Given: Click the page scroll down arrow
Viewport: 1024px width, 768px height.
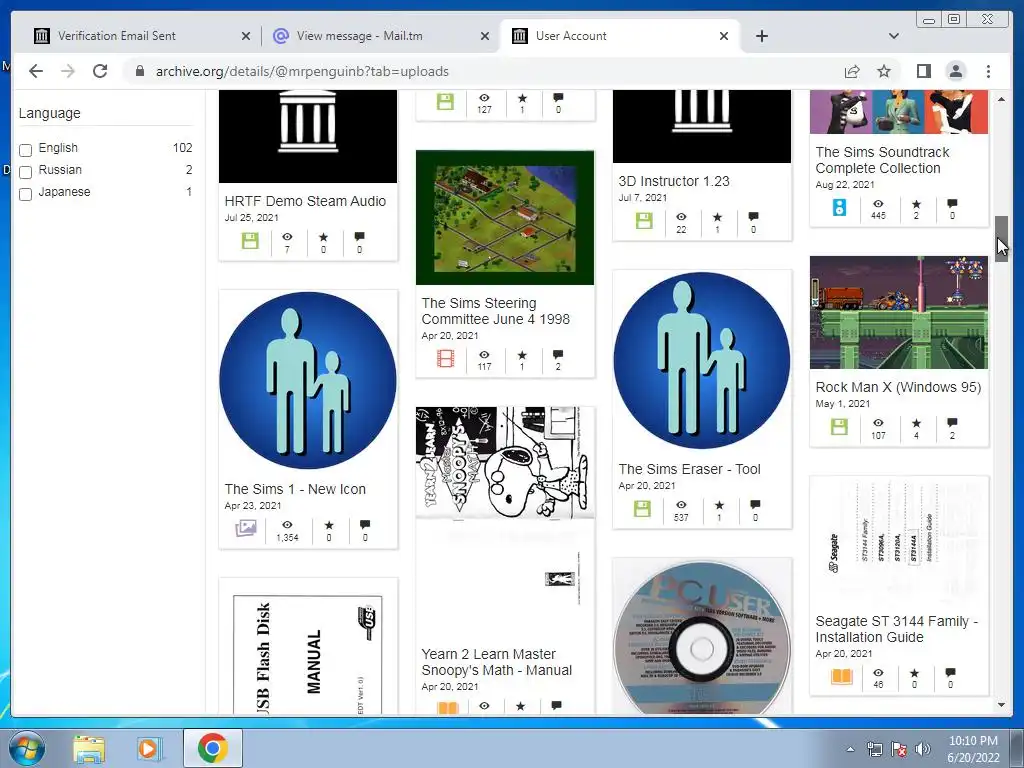Looking at the screenshot, I should coord(1001,705).
